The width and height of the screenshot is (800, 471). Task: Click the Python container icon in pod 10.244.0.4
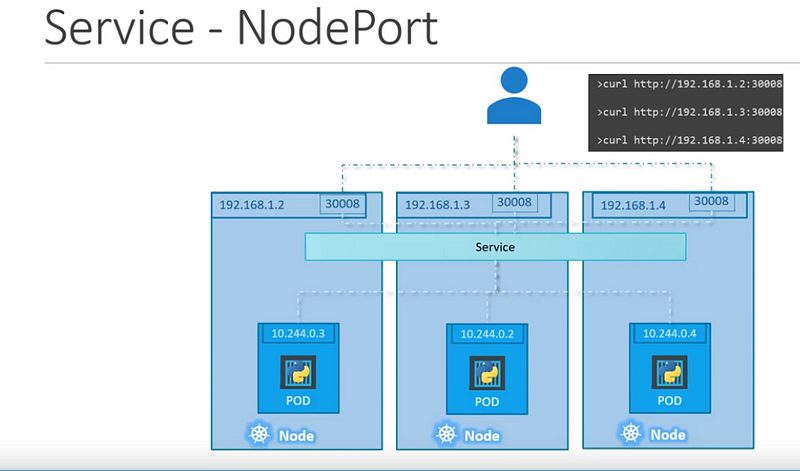[669, 373]
